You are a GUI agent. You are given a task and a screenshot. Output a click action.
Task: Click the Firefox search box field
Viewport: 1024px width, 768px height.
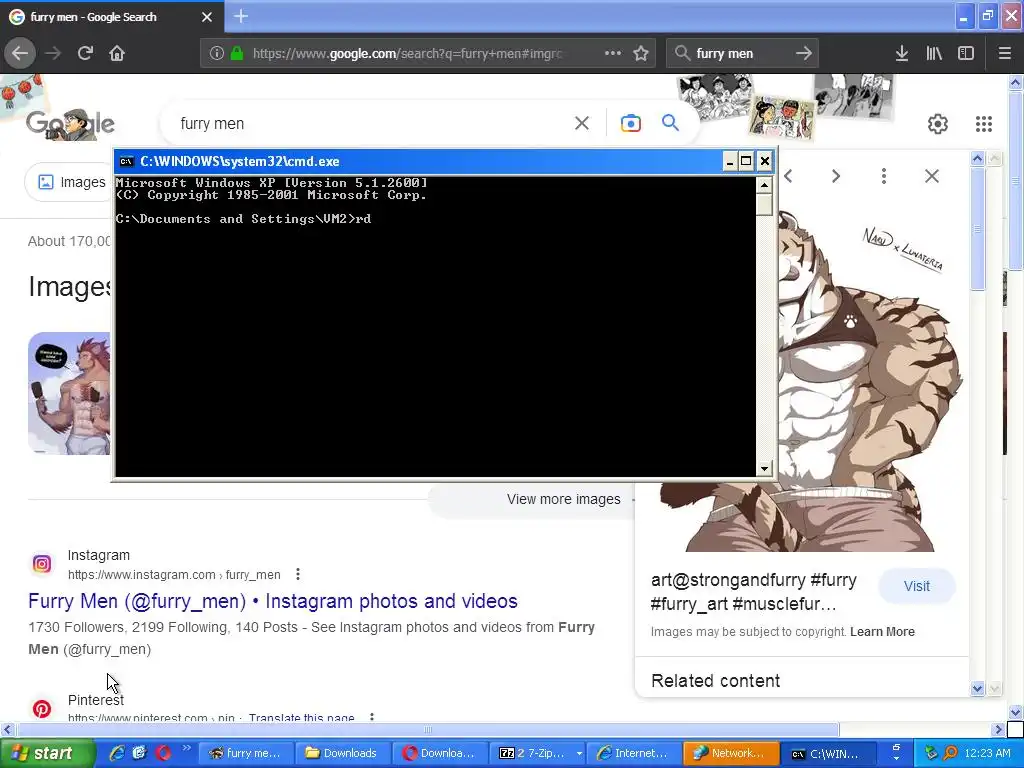click(741, 53)
